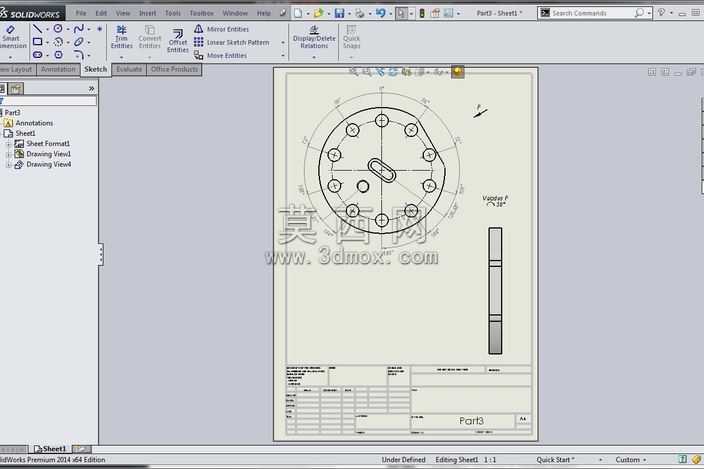Switch to the Office Products tab
704x469 pixels.
(x=174, y=69)
